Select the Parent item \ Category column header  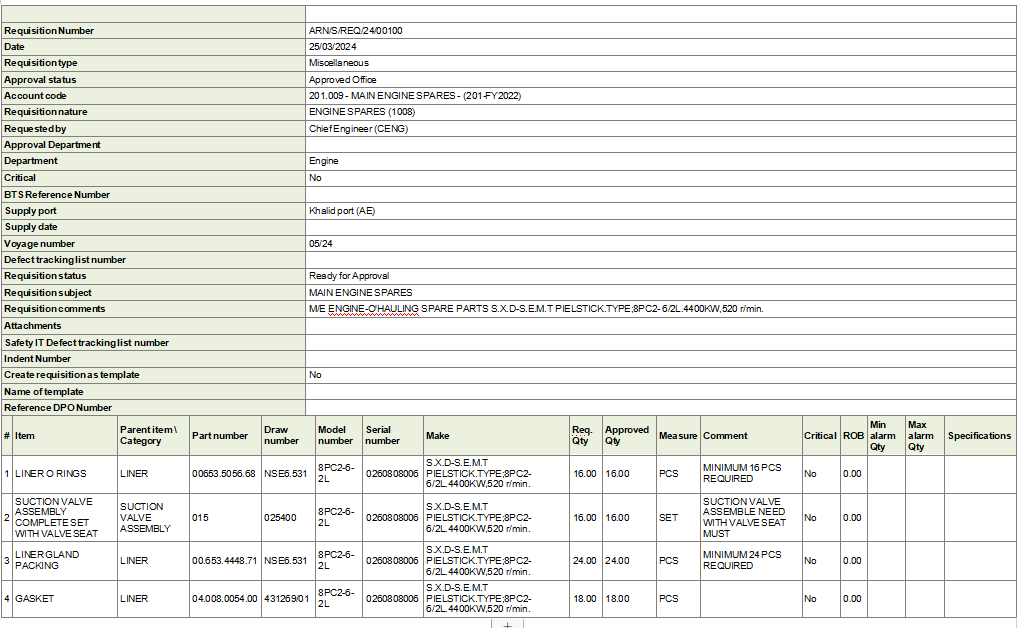click(x=148, y=435)
